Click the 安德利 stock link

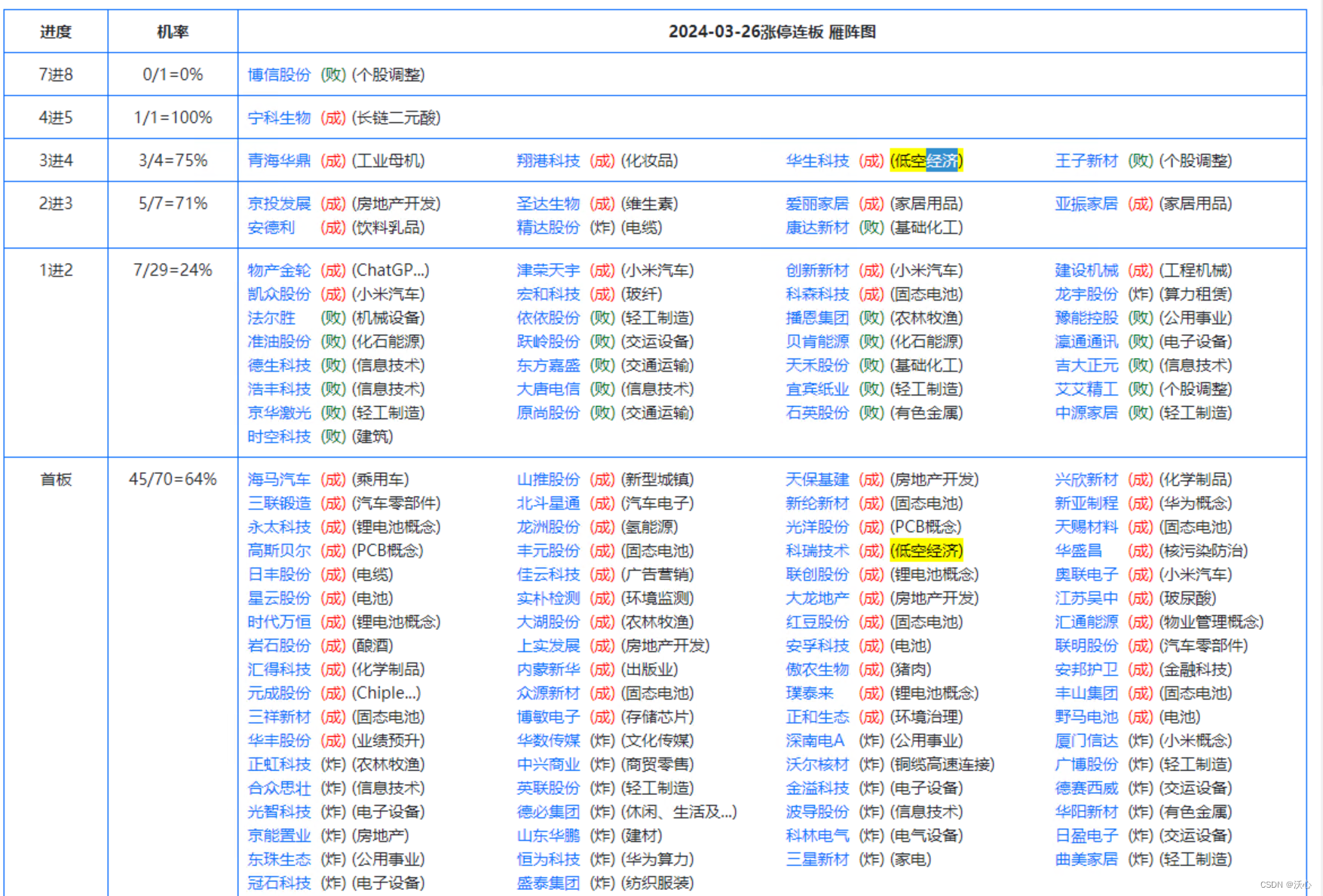[x=271, y=228]
